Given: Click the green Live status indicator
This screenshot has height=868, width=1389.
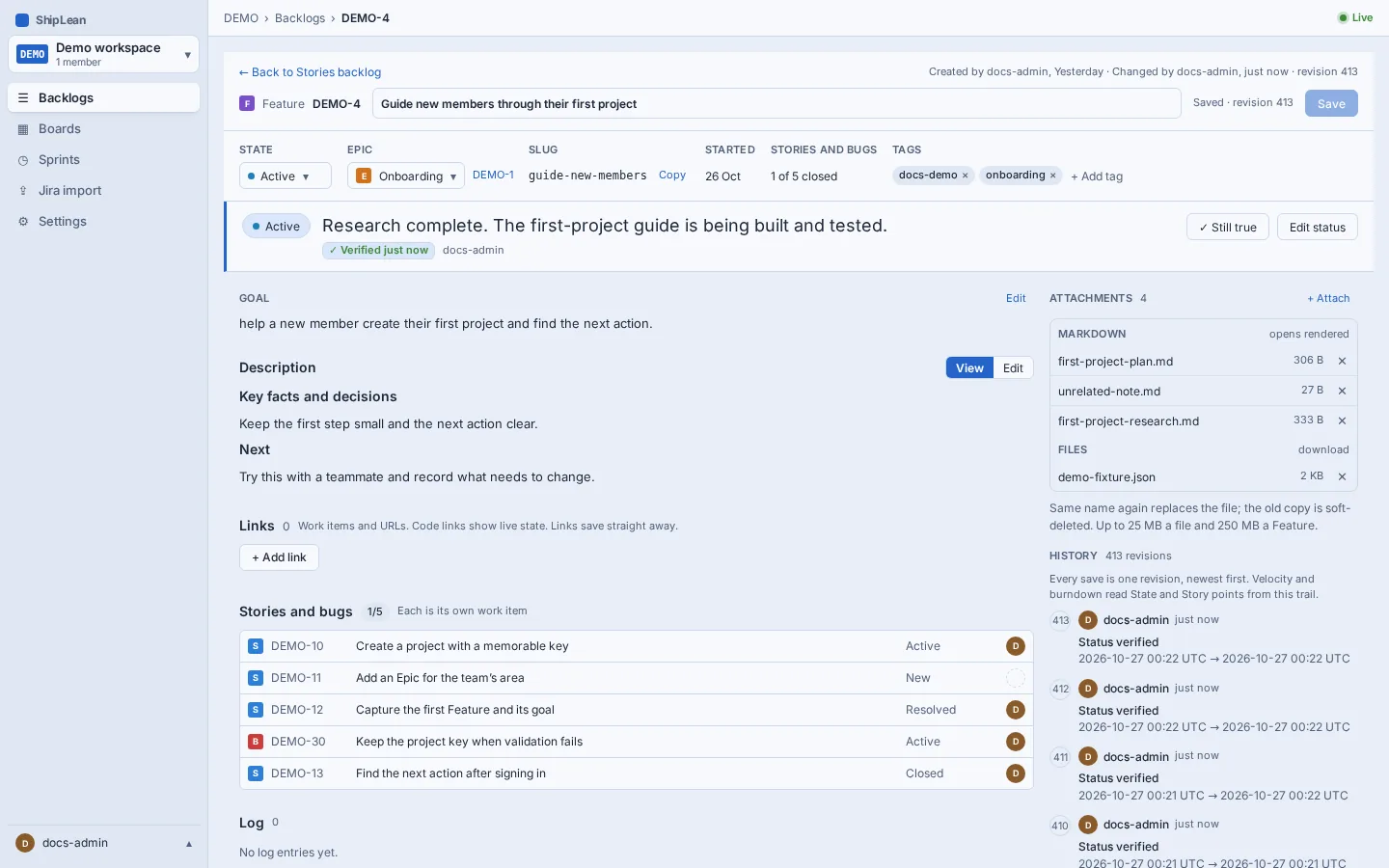Looking at the screenshot, I should [1355, 18].
